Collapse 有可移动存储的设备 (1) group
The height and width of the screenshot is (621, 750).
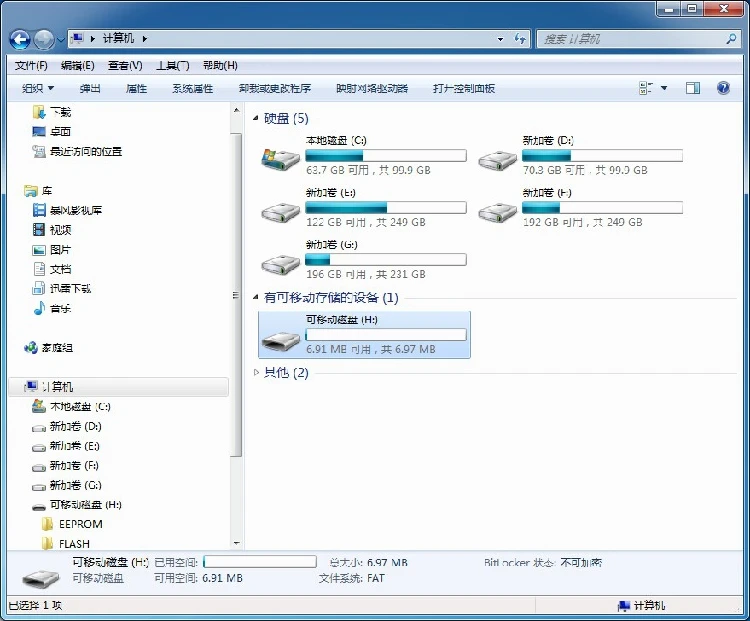255,298
